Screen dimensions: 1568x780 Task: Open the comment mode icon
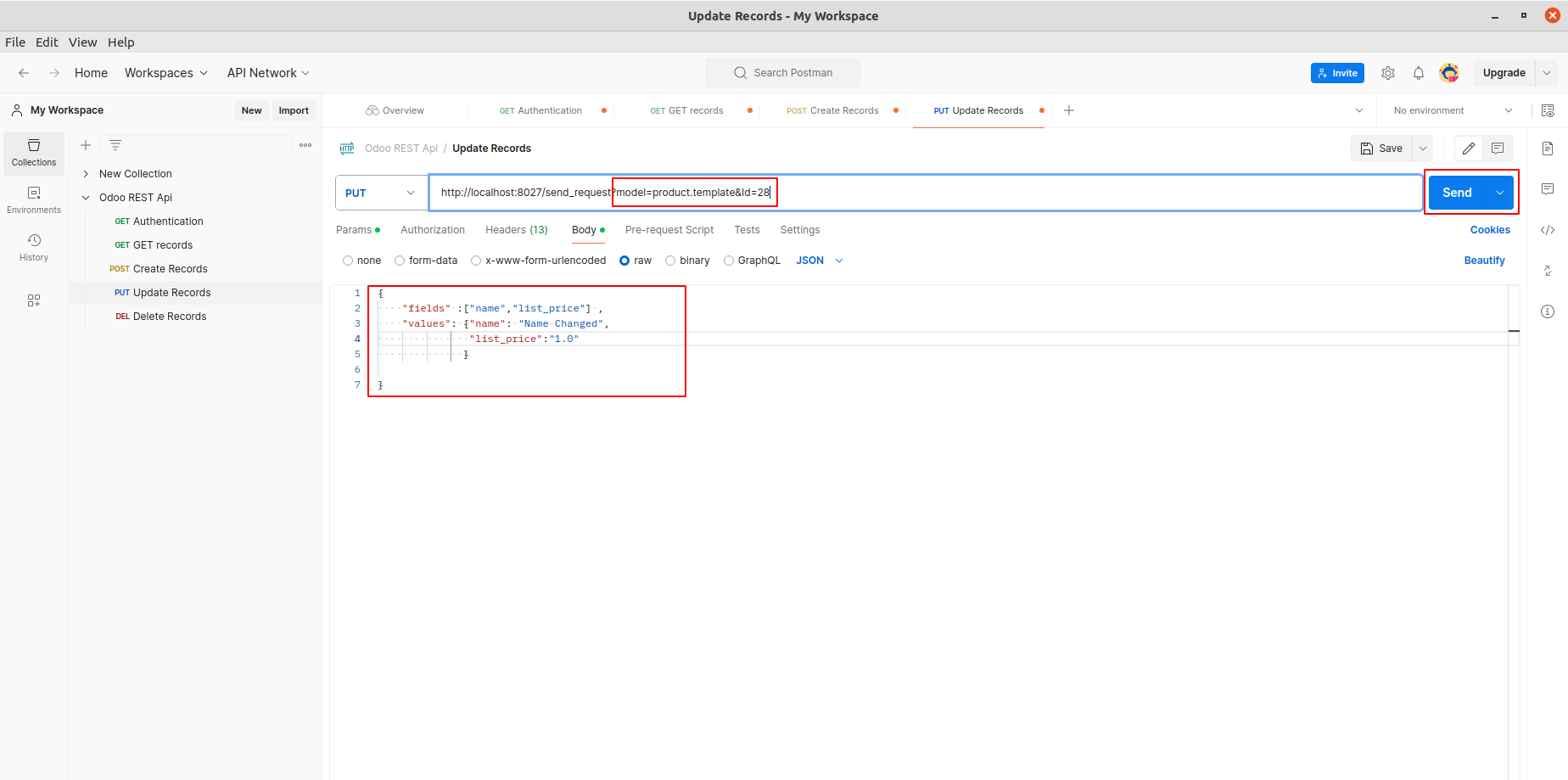click(1498, 149)
